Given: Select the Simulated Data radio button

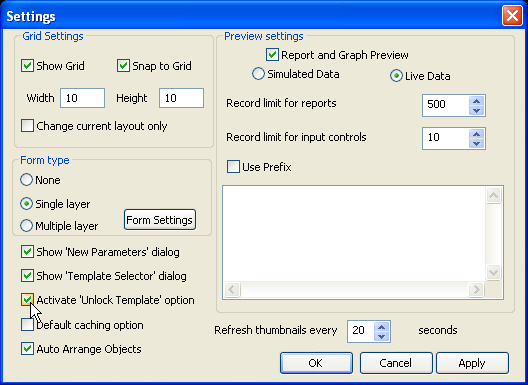Looking at the screenshot, I should (x=258, y=74).
